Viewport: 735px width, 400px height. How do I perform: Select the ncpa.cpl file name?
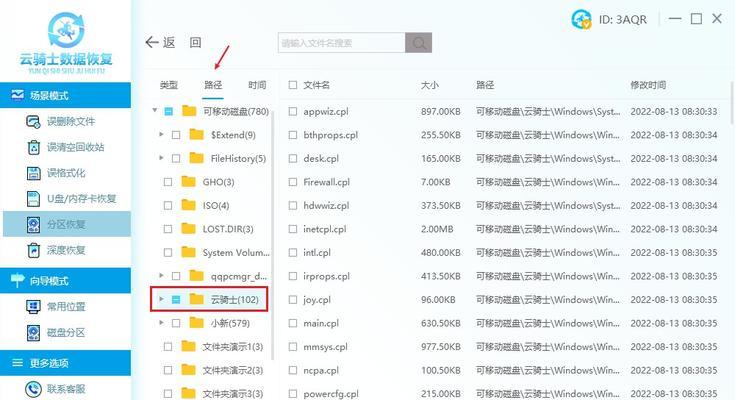pos(321,370)
